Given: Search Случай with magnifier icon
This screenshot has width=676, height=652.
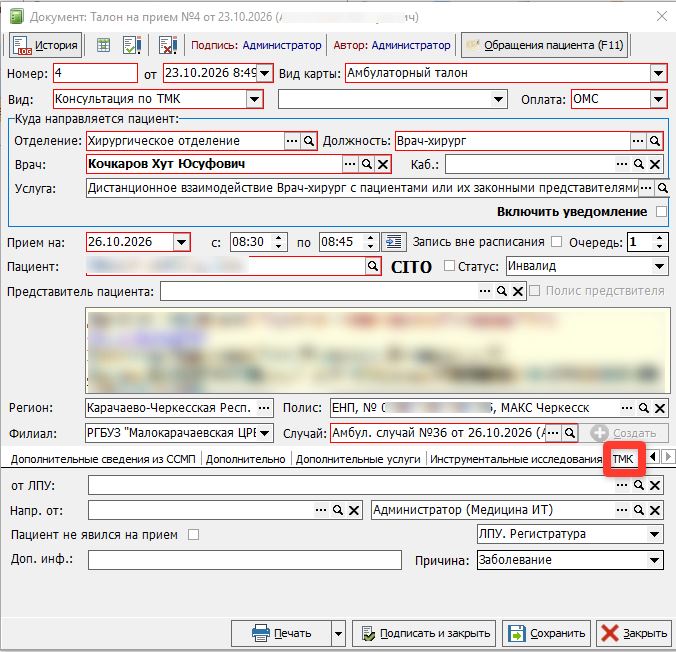Looking at the screenshot, I should 570,433.
